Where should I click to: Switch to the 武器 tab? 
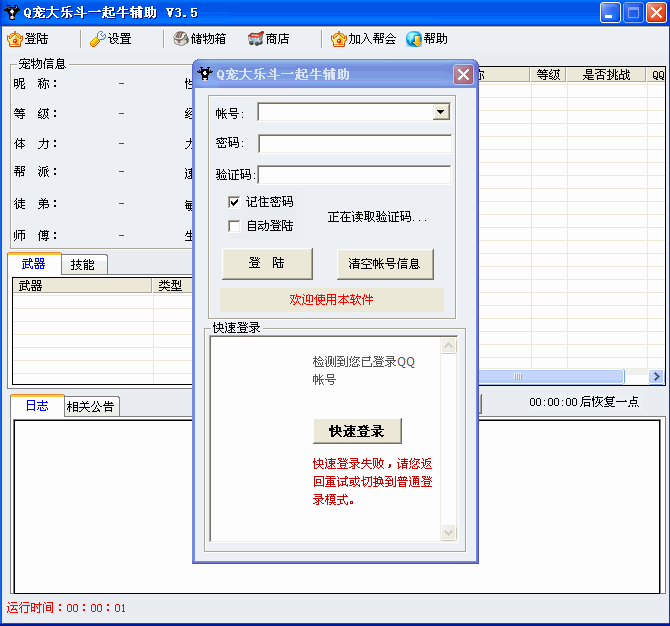[34, 264]
